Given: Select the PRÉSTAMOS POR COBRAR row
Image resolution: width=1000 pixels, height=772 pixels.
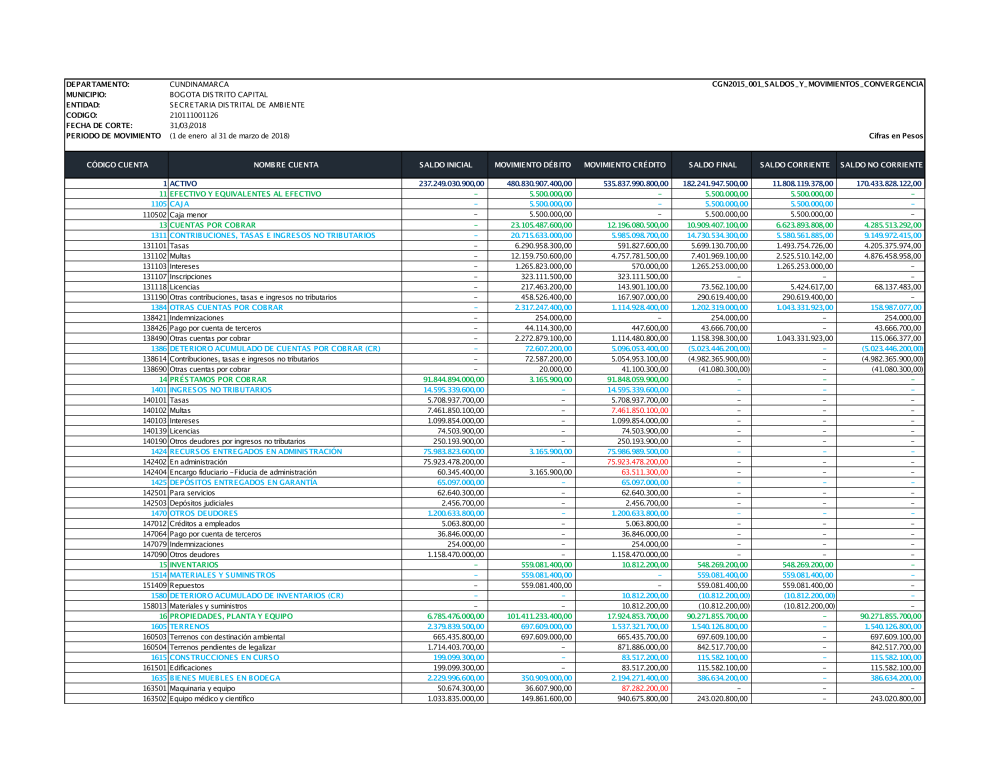Looking at the screenshot, I should pyautogui.click(x=218, y=380).
